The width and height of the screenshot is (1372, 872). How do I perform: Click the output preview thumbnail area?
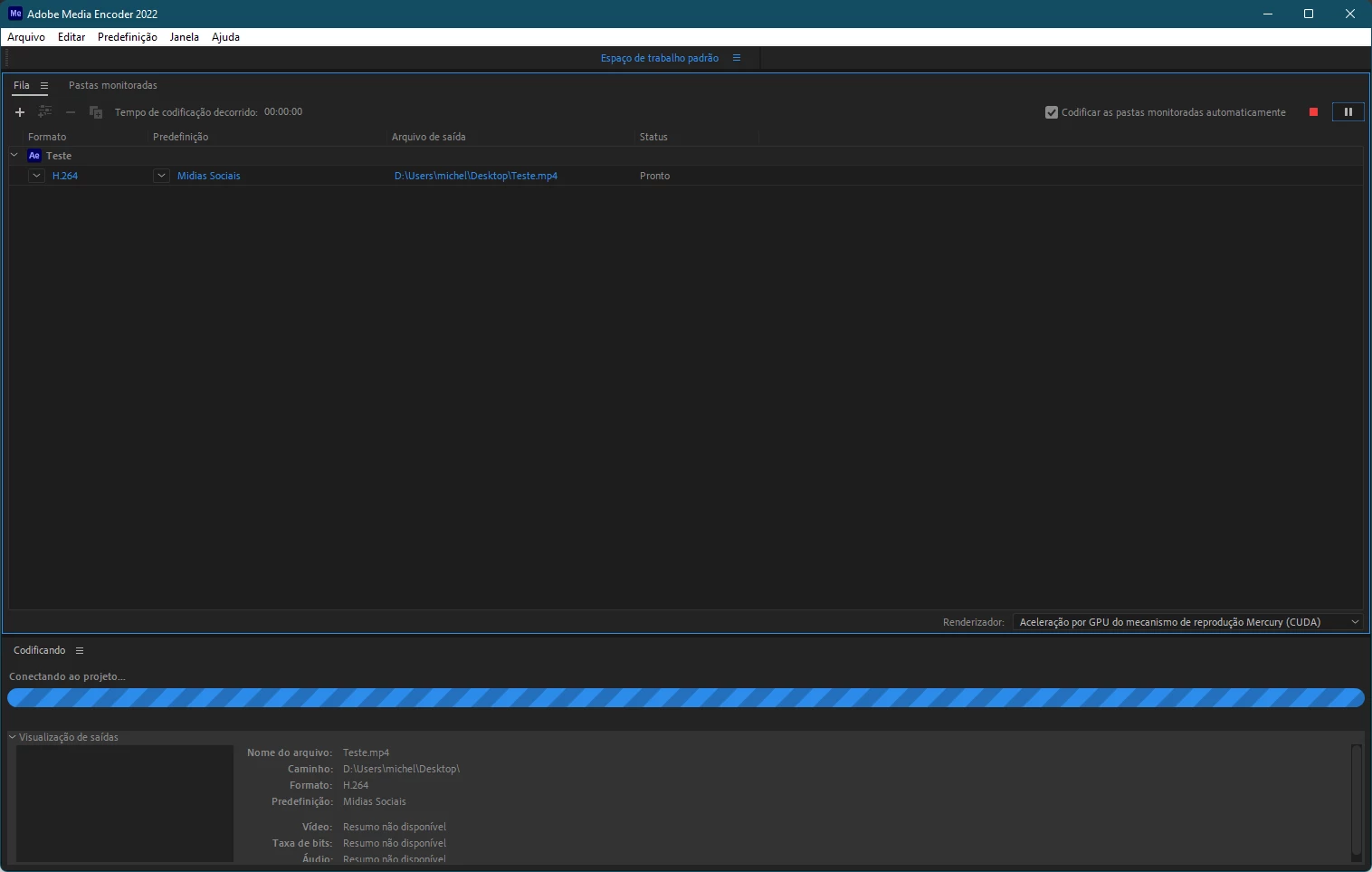(x=125, y=803)
